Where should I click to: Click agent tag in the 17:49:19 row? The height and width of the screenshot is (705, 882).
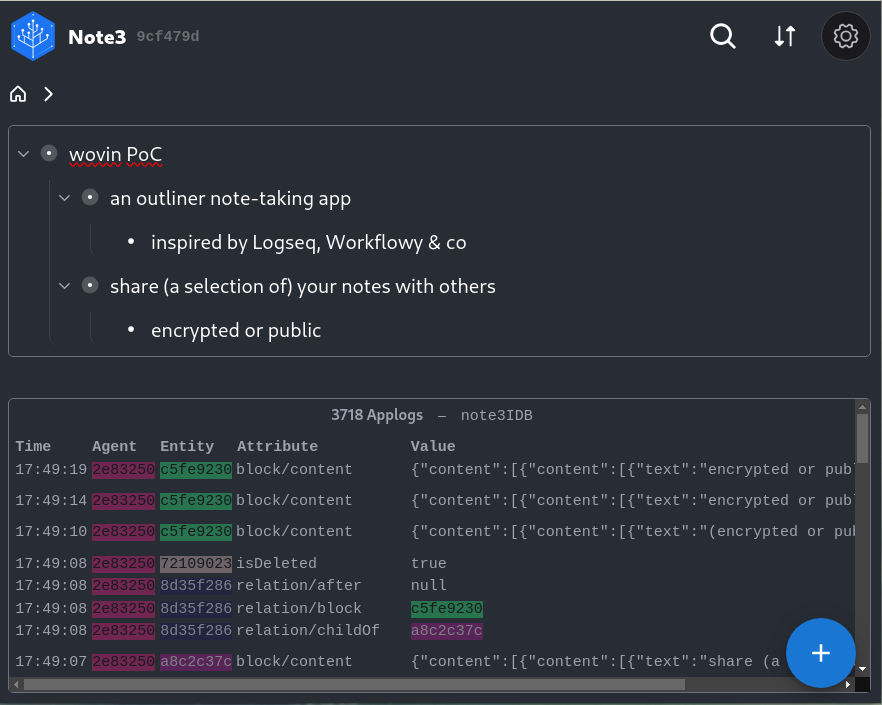123,469
